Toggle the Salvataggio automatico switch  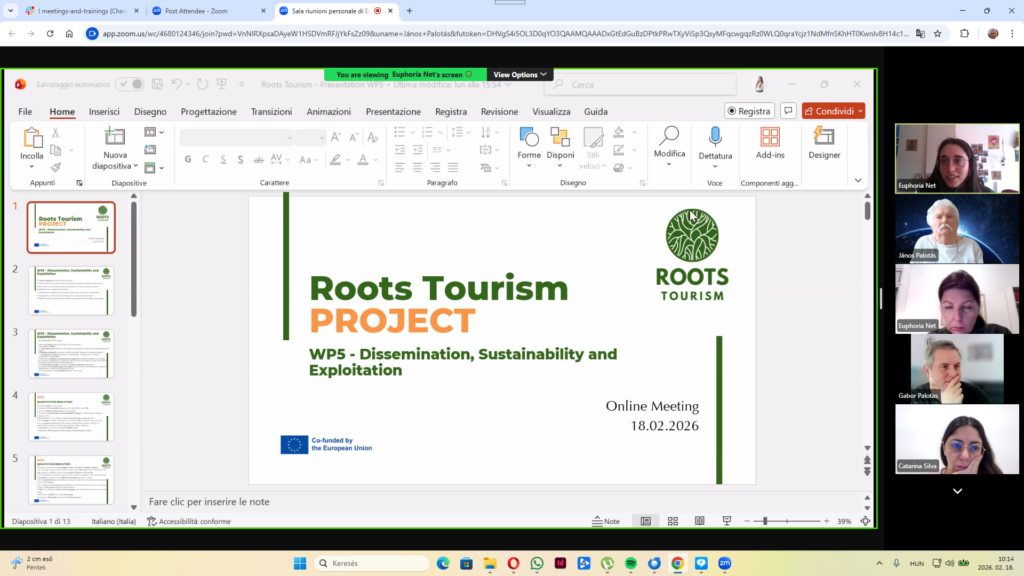(x=129, y=85)
